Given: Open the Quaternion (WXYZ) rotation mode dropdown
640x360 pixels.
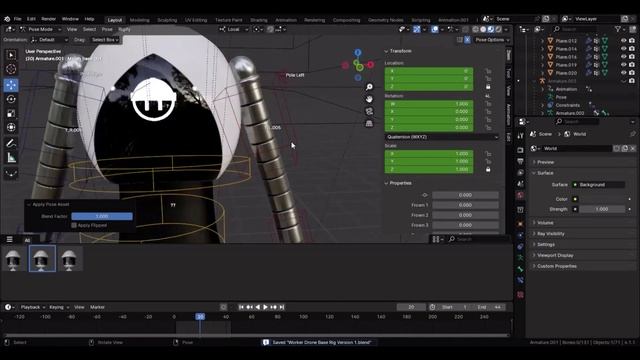Looking at the screenshot, I should [x=442, y=137].
